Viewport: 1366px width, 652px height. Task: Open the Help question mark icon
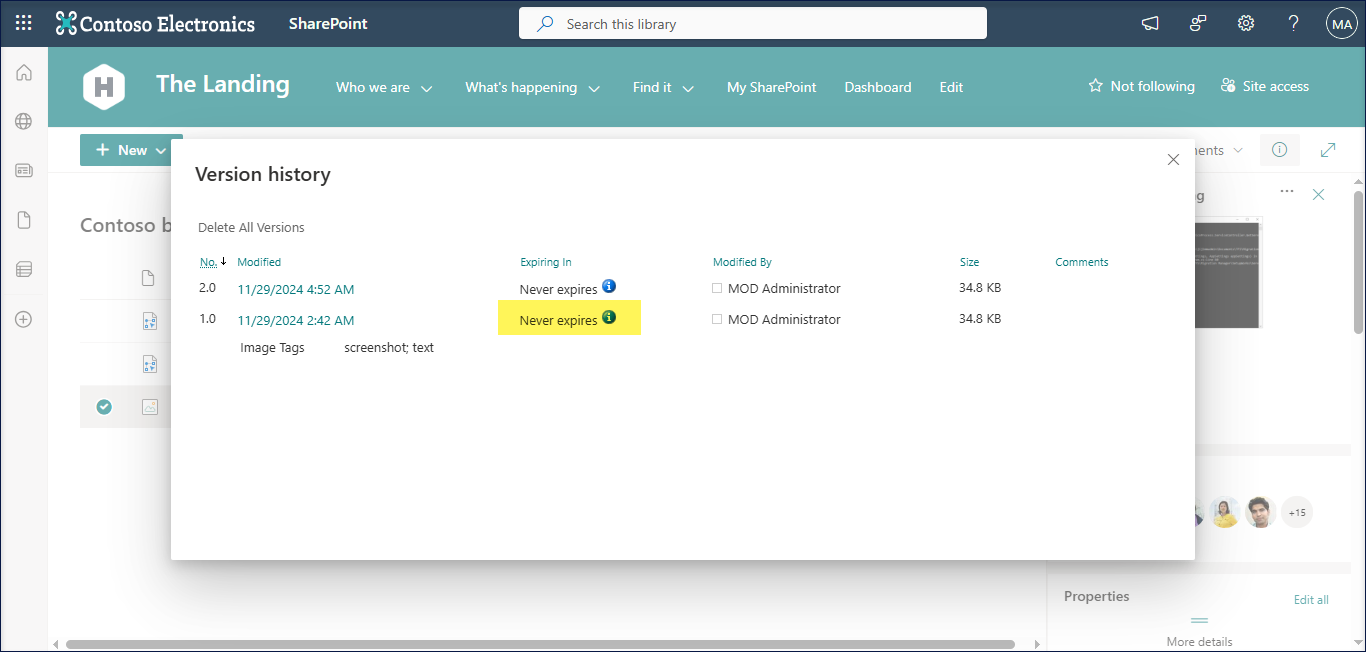pos(1293,24)
